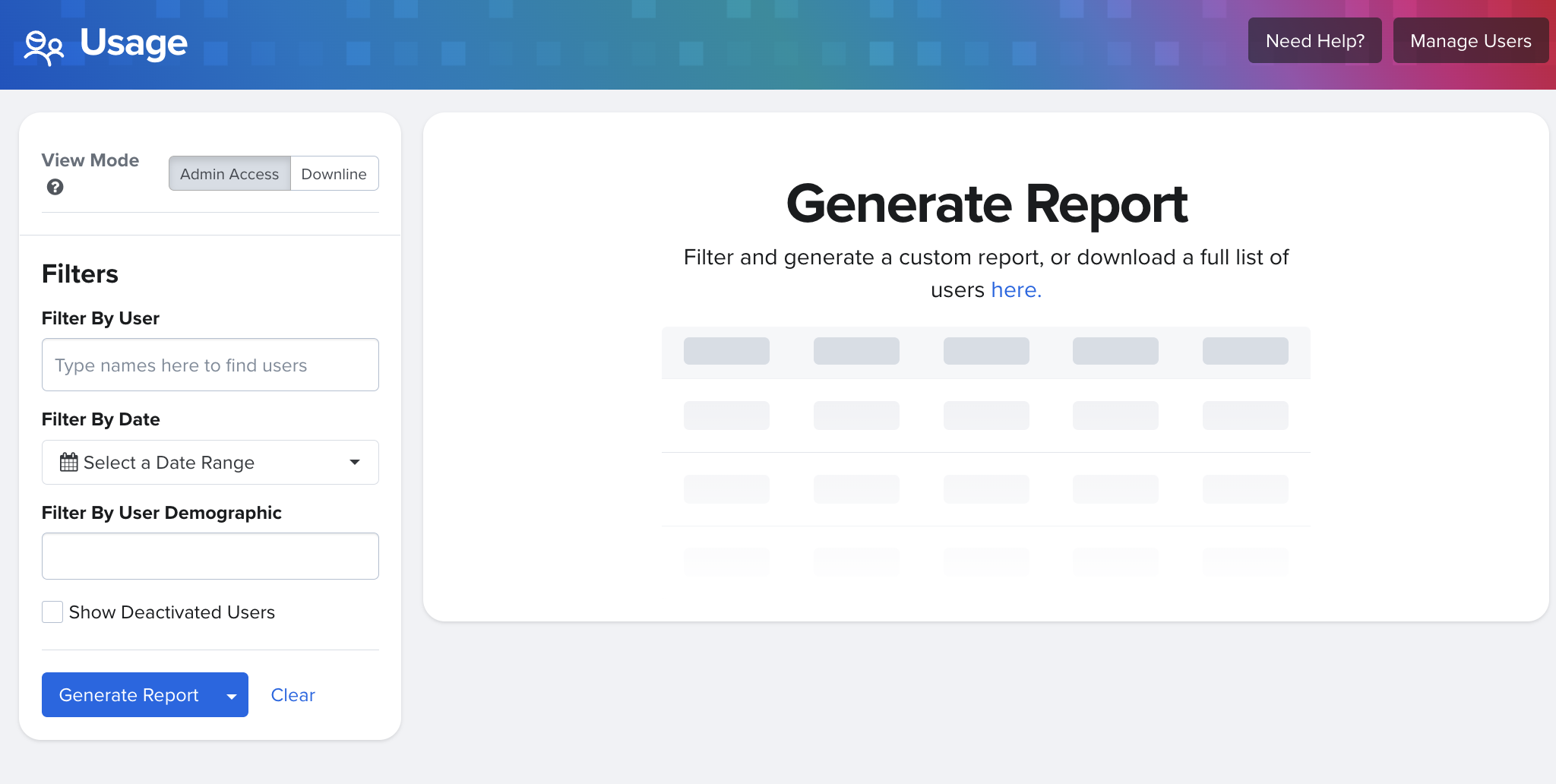Click the calendar icon in date filter
The width and height of the screenshot is (1556, 784).
pyautogui.click(x=68, y=462)
